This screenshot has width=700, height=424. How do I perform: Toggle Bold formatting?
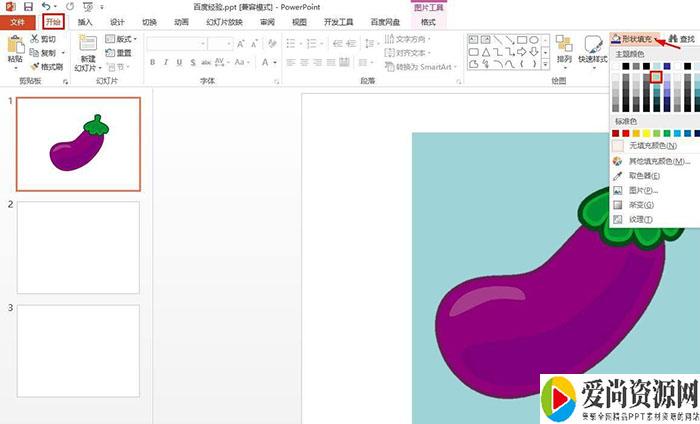tap(152, 62)
